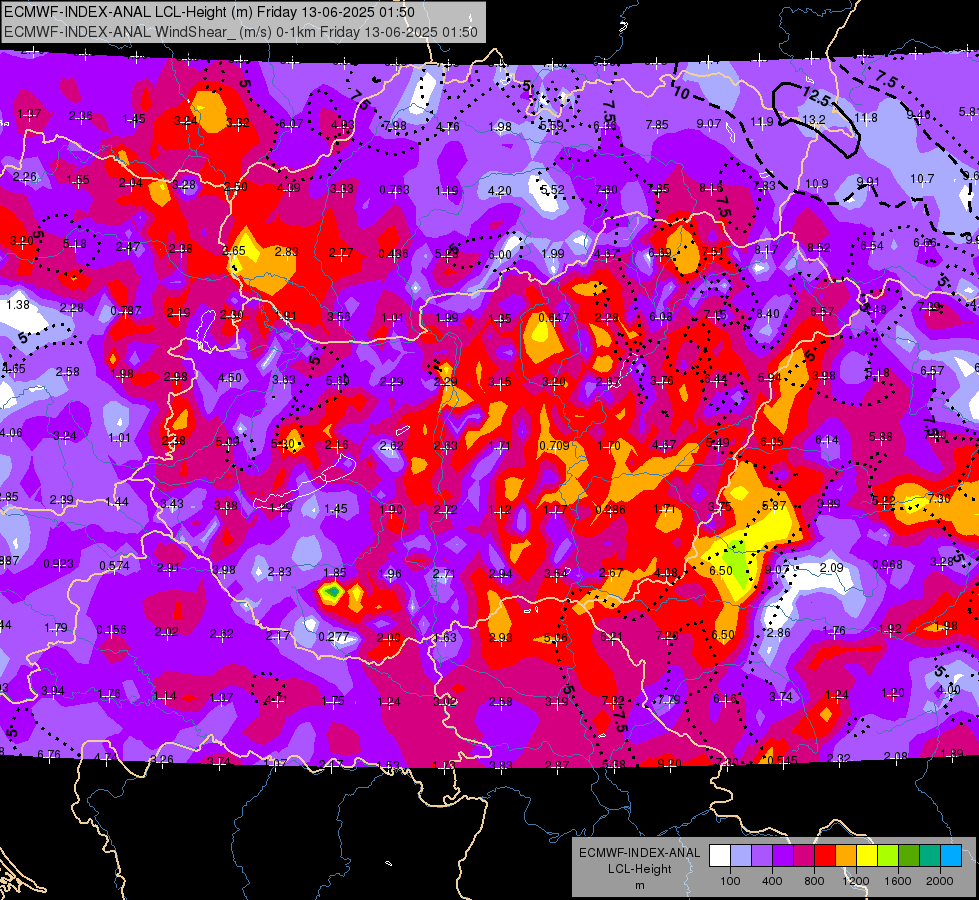Click the 7.79 wind shear value
The width and height of the screenshot is (979, 900).
[669, 699]
